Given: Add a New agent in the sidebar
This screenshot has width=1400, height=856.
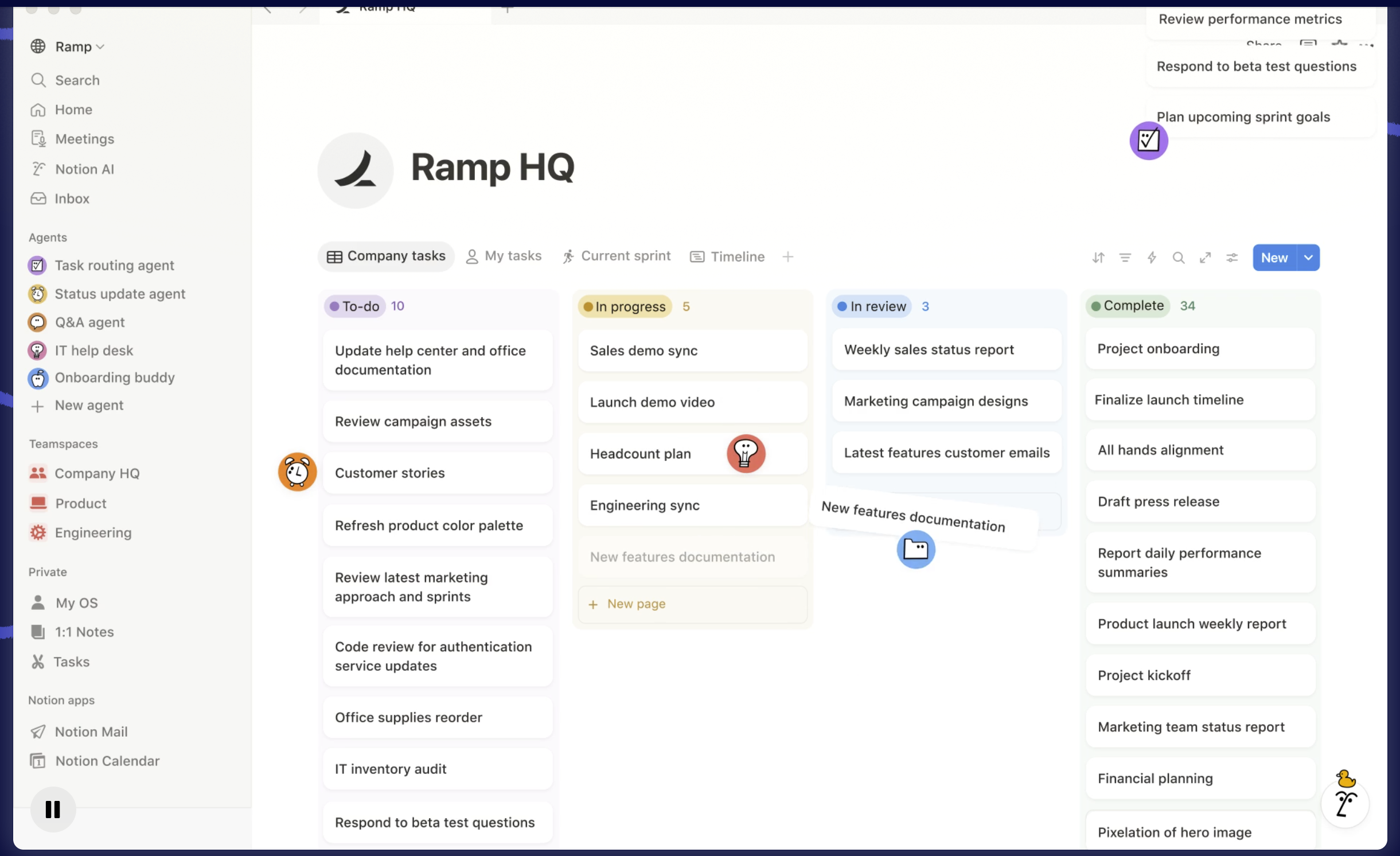Looking at the screenshot, I should coord(89,406).
